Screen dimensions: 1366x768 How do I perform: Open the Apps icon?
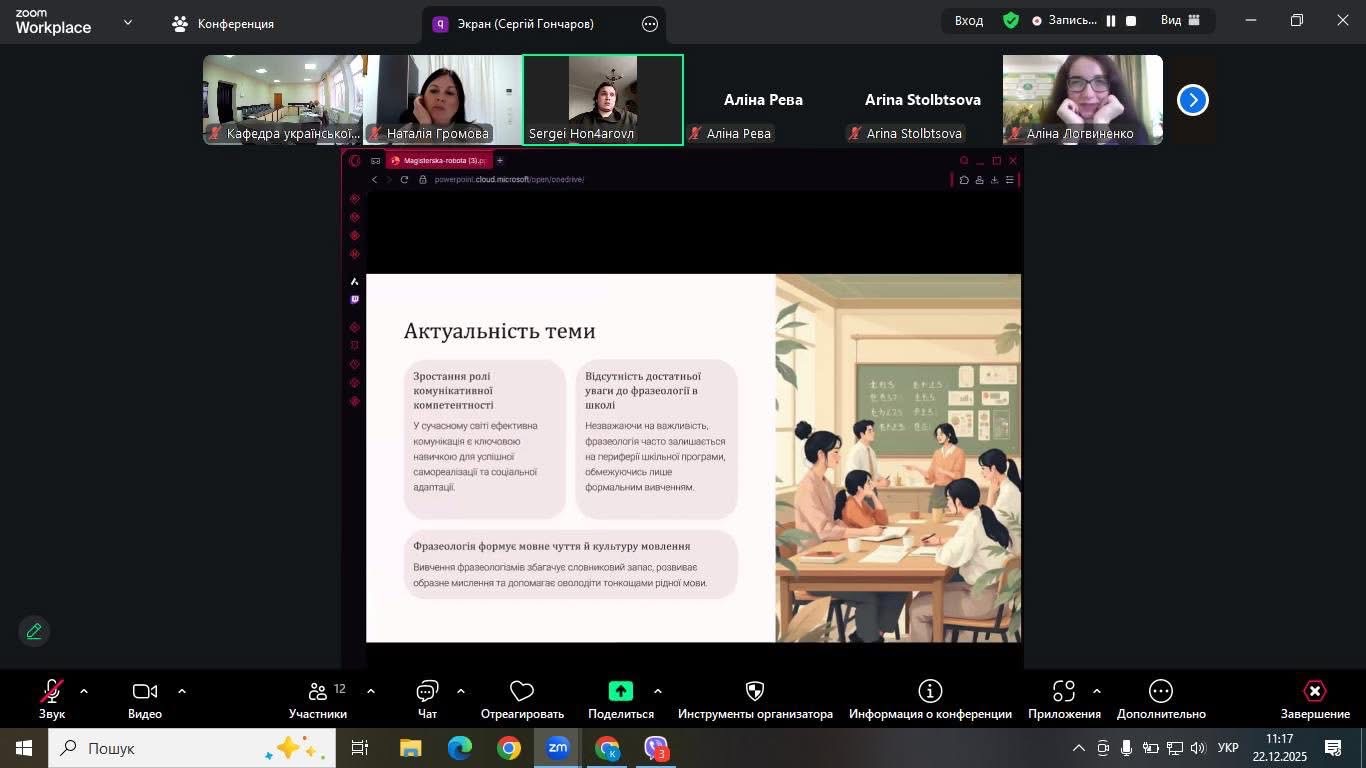pyautogui.click(x=1064, y=692)
